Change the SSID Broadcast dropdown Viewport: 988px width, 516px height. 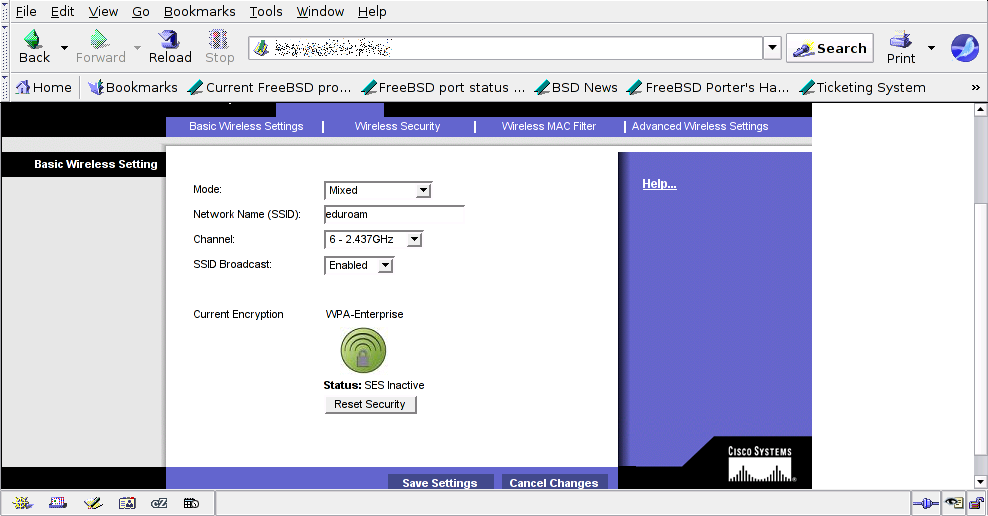[x=359, y=266]
